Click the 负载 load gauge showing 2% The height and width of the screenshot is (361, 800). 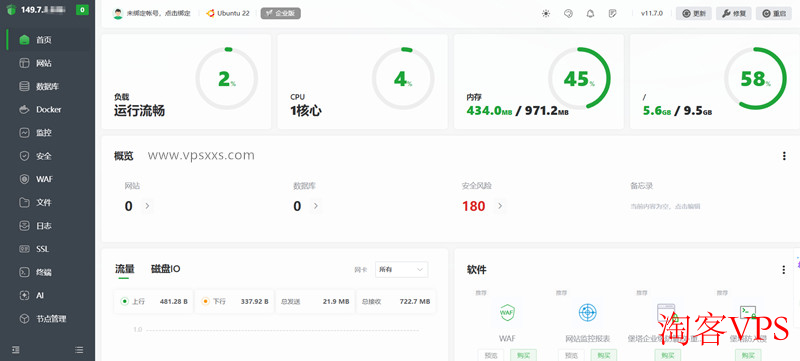[227, 79]
